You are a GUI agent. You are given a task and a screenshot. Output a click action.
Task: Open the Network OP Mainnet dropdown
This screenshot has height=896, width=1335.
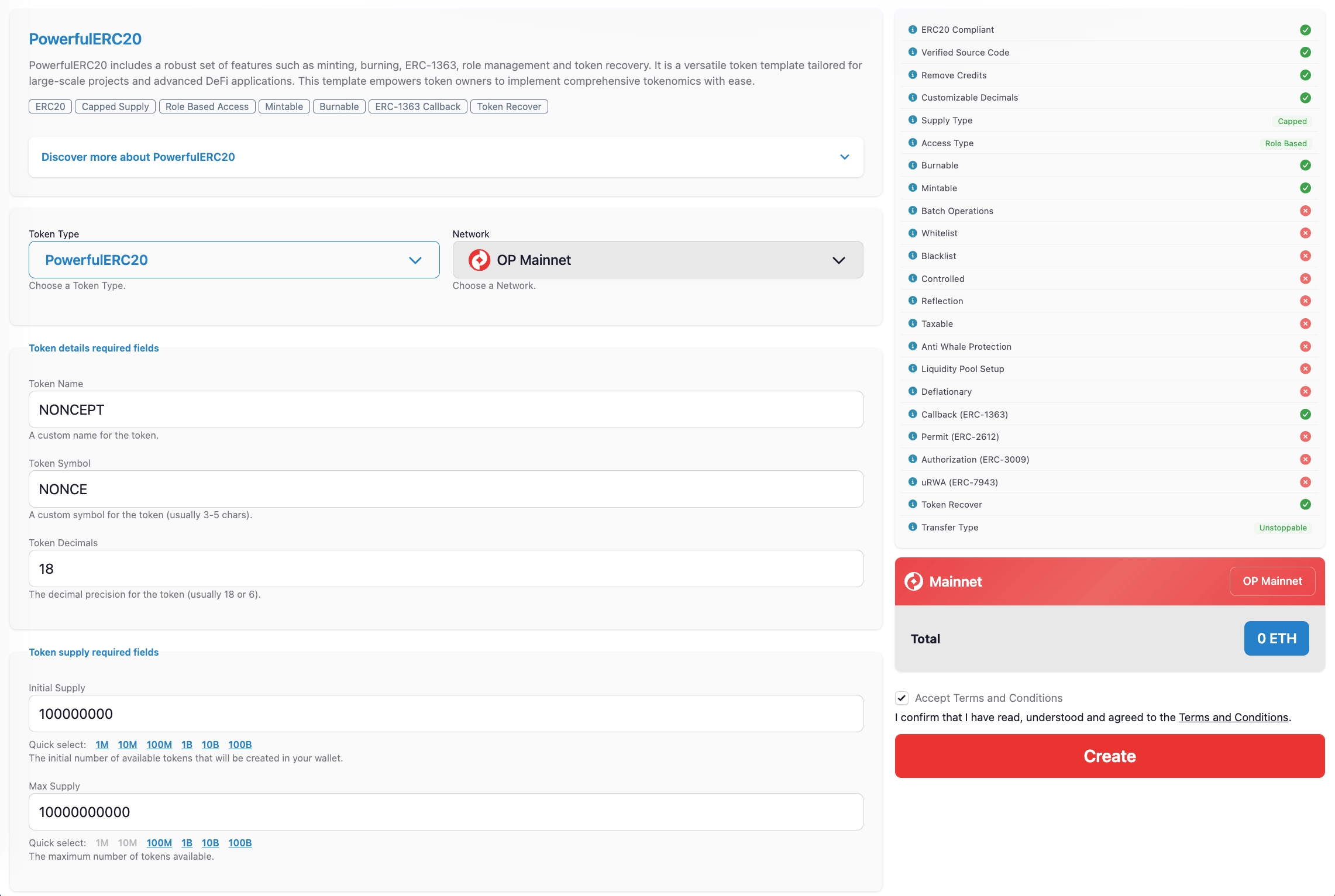click(x=658, y=260)
